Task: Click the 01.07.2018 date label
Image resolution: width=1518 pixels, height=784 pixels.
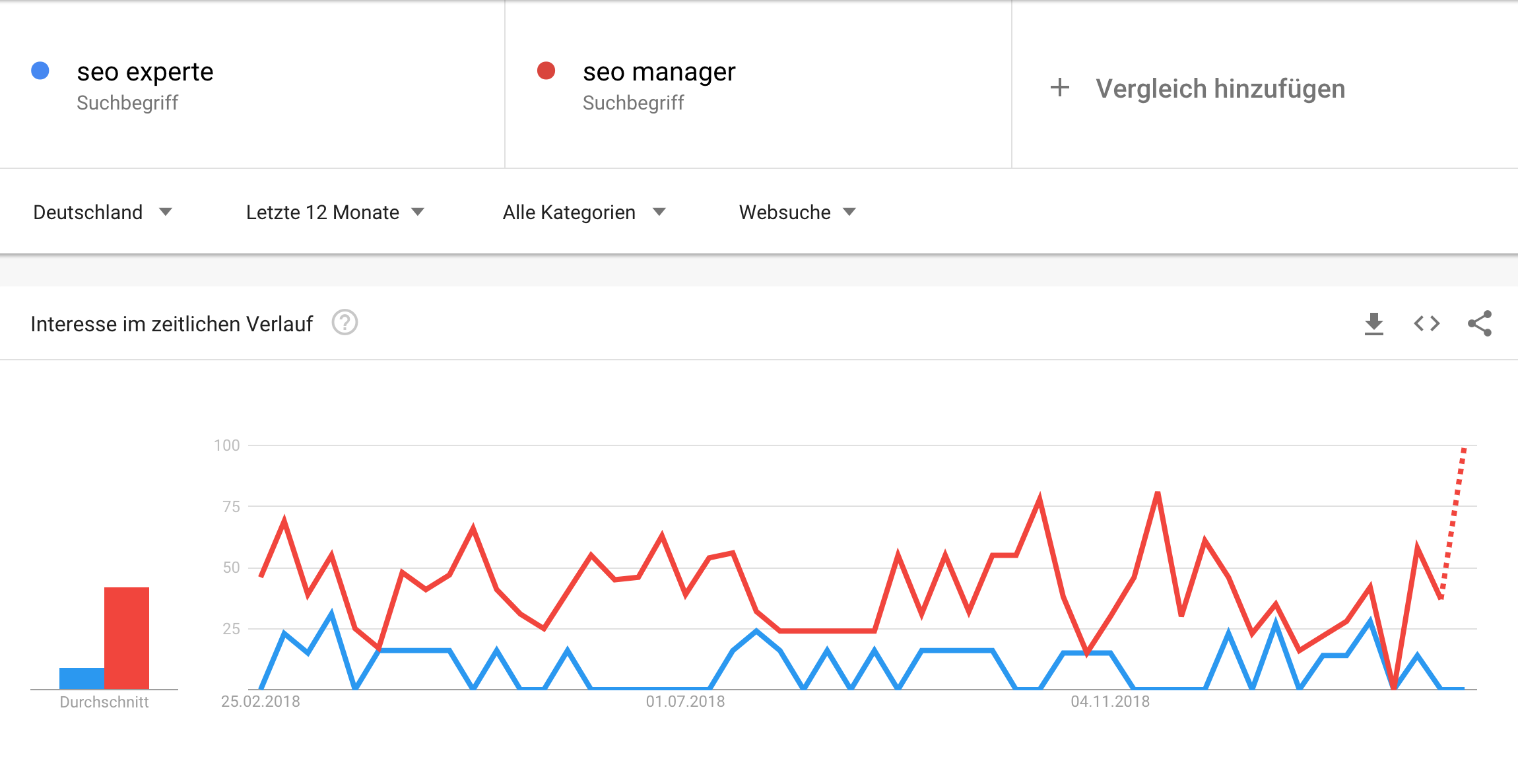Action: coord(685,702)
